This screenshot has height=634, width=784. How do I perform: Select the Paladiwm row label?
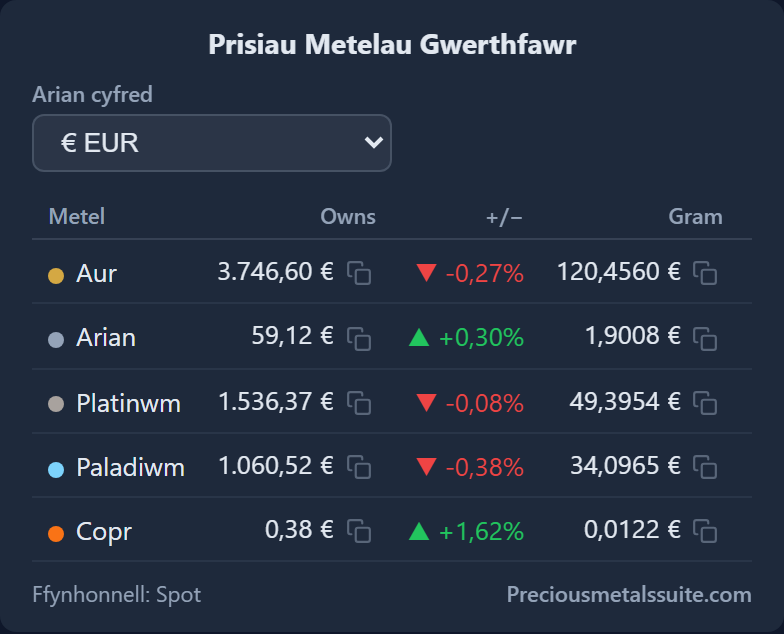pos(130,468)
